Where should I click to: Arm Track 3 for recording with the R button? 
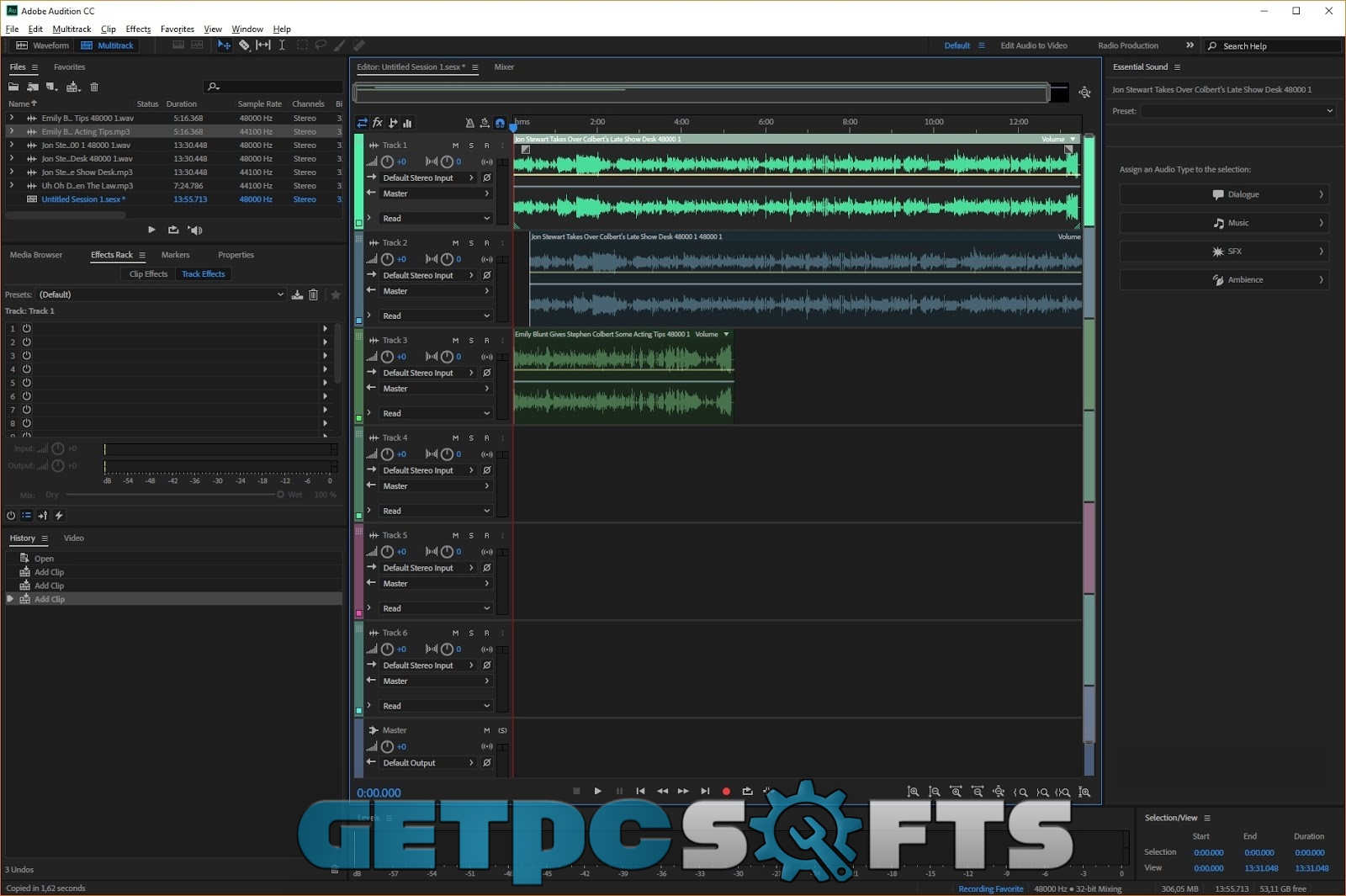[x=486, y=341]
